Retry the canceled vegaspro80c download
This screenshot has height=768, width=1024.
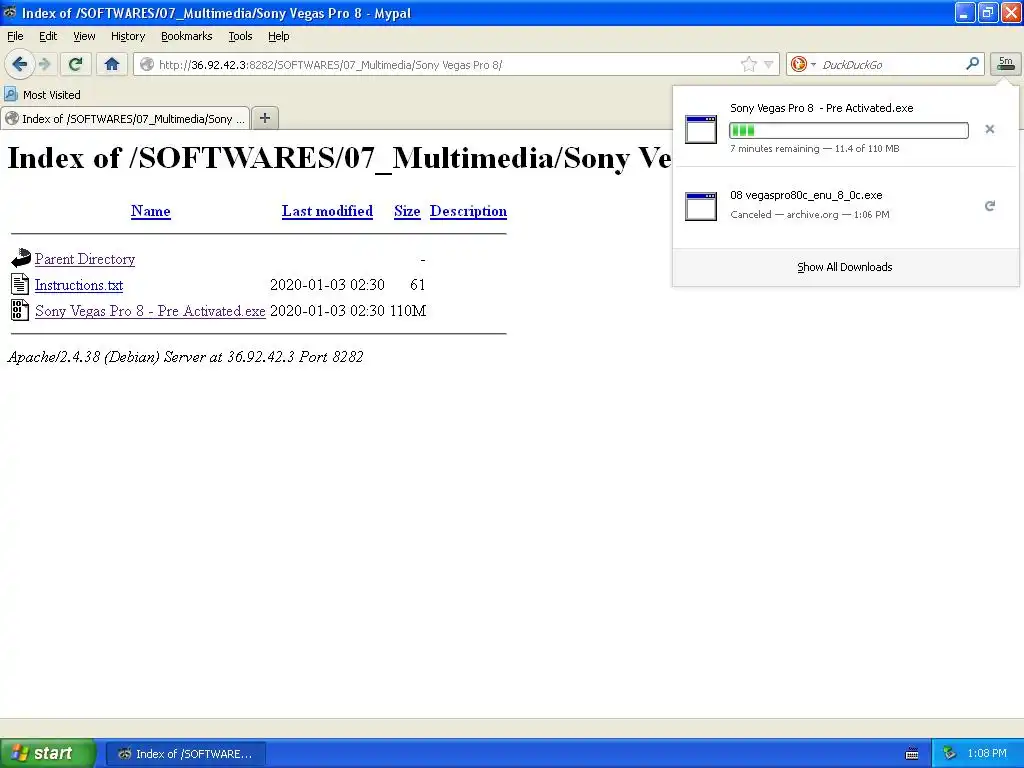point(989,206)
